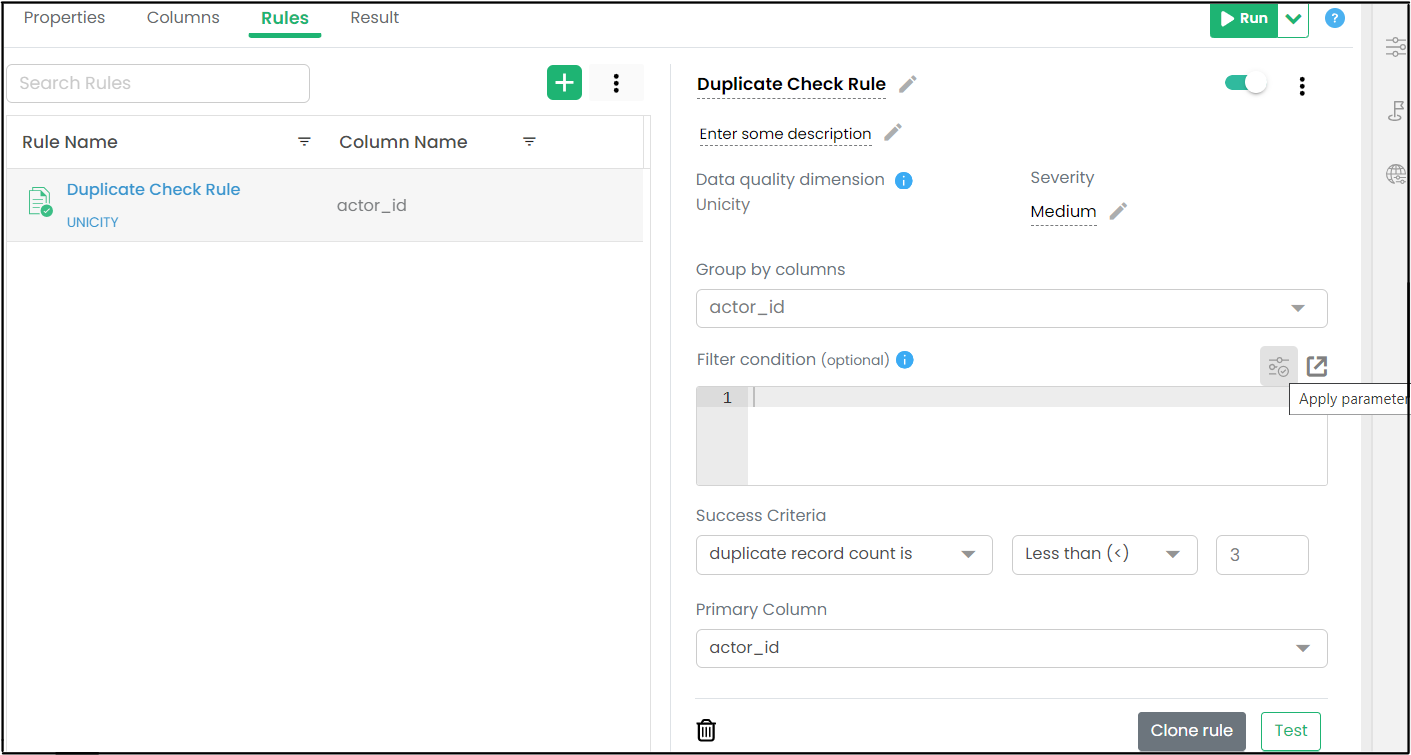Show info about Data quality dimension
Image resolution: width=1411 pixels, height=755 pixels.
tap(903, 181)
